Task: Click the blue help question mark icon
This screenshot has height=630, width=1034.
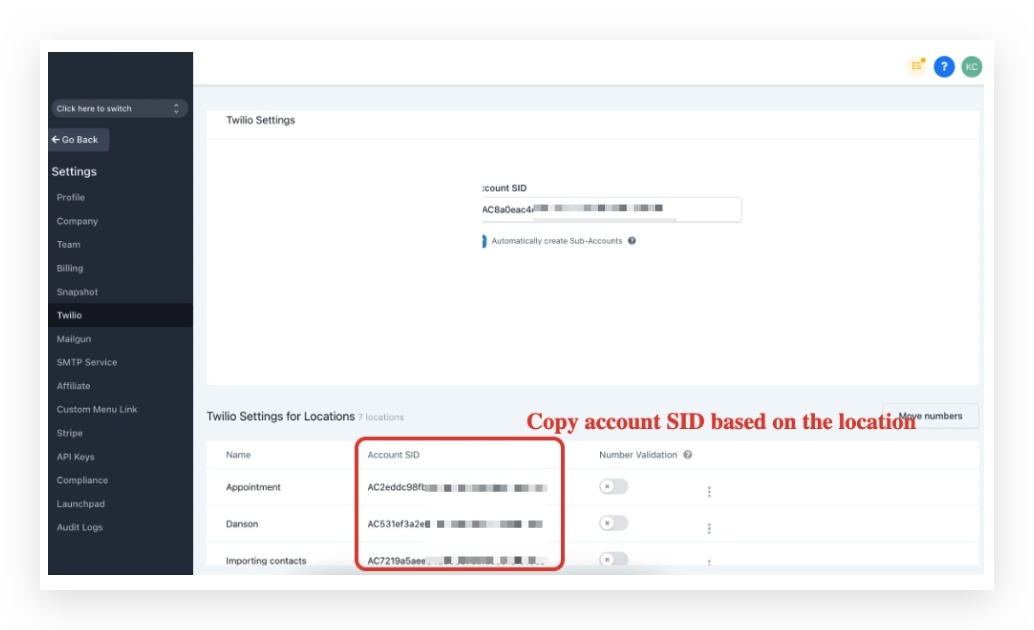Action: tap(944, 67)
